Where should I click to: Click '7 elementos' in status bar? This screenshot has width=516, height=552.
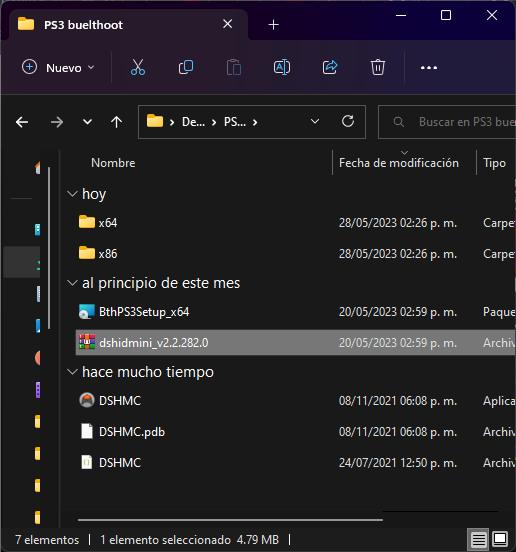coord(47,540)
